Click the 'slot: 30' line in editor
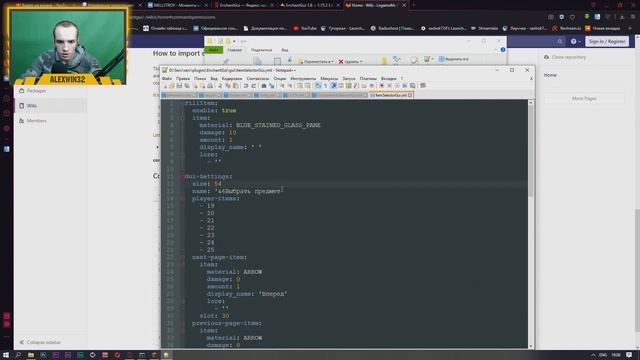Screen dimensions: 640x360 (x=214, y=316)
